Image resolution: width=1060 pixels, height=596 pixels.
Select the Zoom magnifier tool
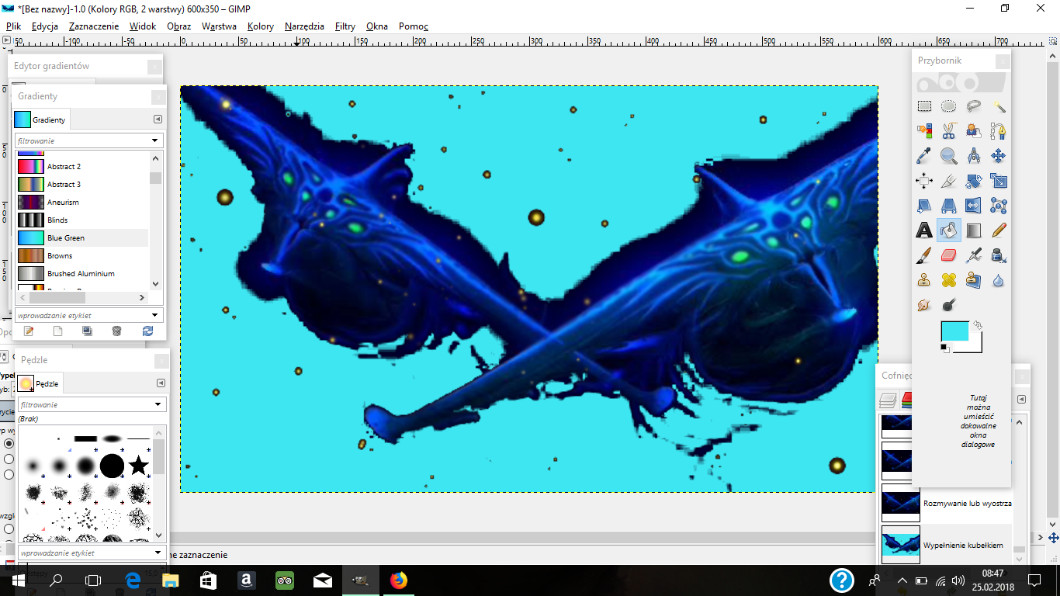point(949,156)
